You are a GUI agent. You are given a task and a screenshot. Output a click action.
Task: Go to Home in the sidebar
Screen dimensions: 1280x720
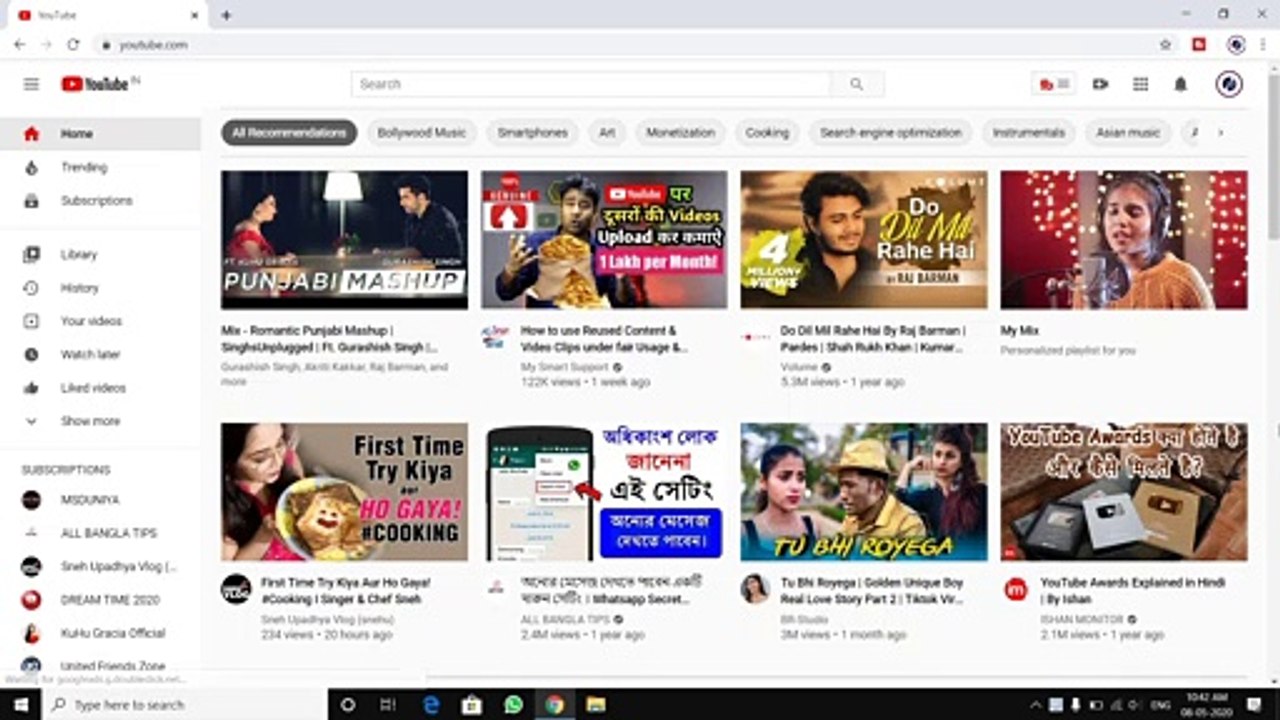100,134
